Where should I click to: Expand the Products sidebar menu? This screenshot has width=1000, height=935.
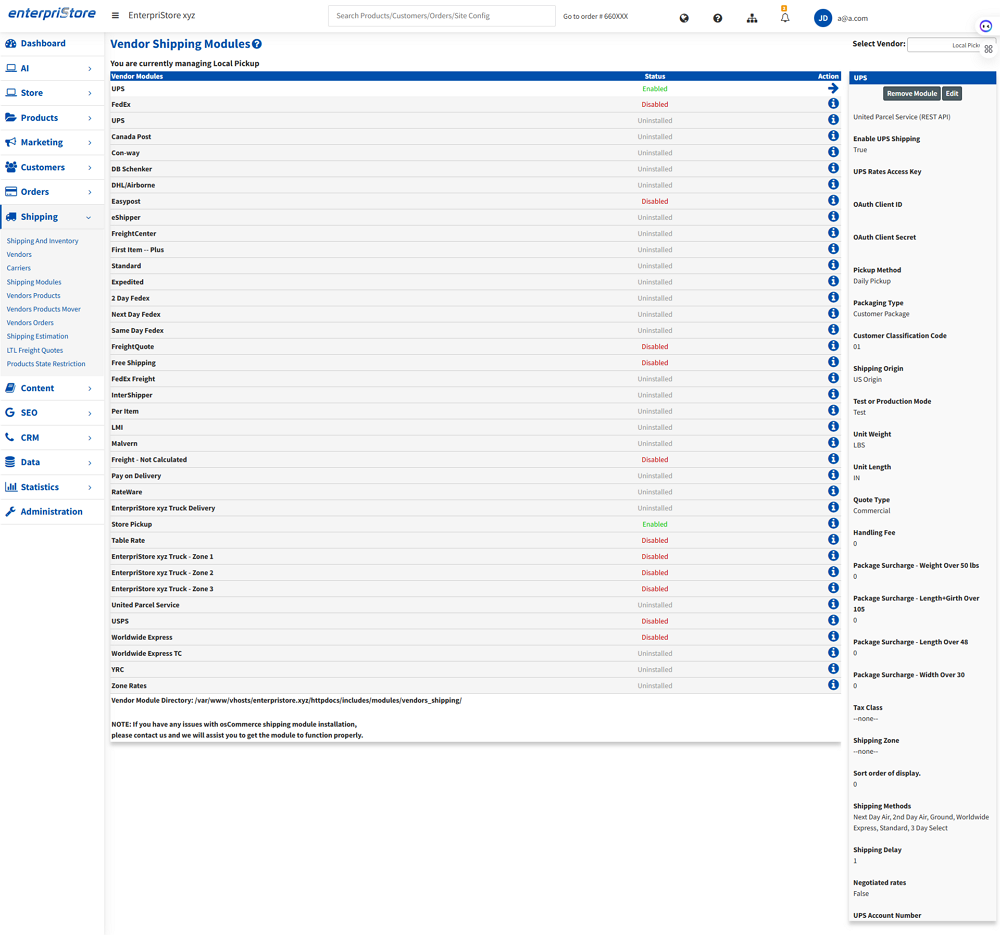pos(50,118)
